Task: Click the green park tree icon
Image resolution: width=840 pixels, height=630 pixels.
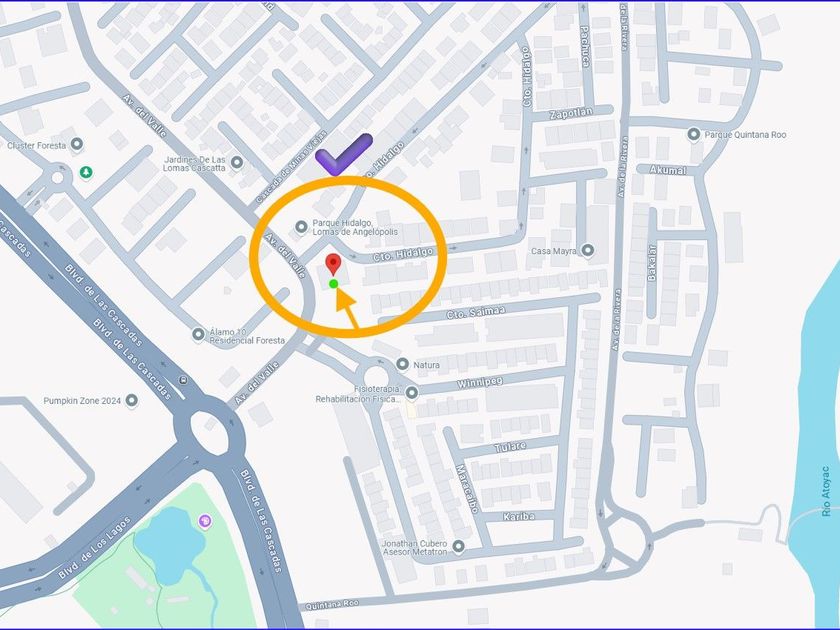Action: [86, 172]
